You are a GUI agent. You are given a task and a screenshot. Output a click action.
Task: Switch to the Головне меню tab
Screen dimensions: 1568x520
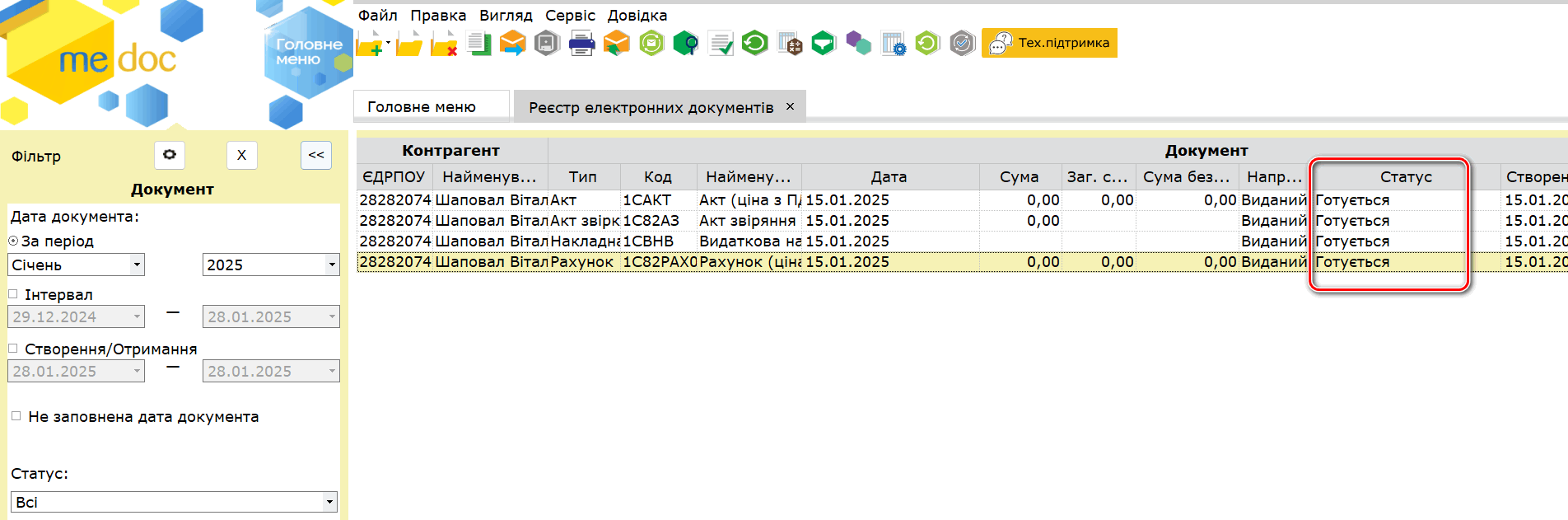click(422, 107)
